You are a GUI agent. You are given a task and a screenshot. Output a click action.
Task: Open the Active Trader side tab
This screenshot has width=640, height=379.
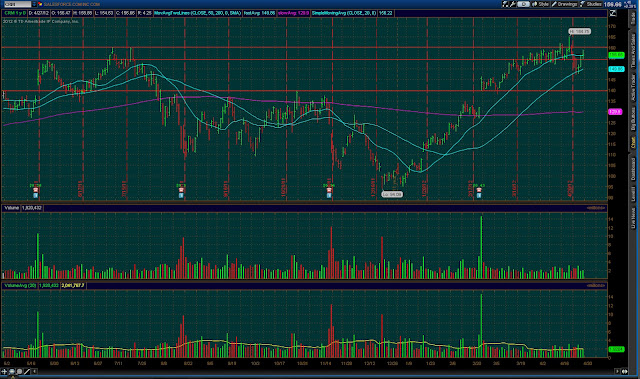tap(633, 87)
